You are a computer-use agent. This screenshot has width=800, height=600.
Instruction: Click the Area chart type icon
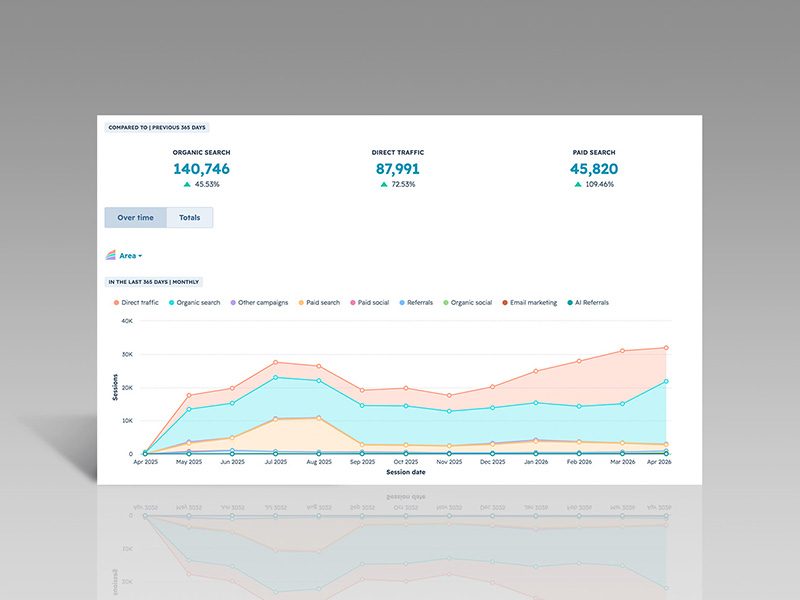(x=111, y=255)
